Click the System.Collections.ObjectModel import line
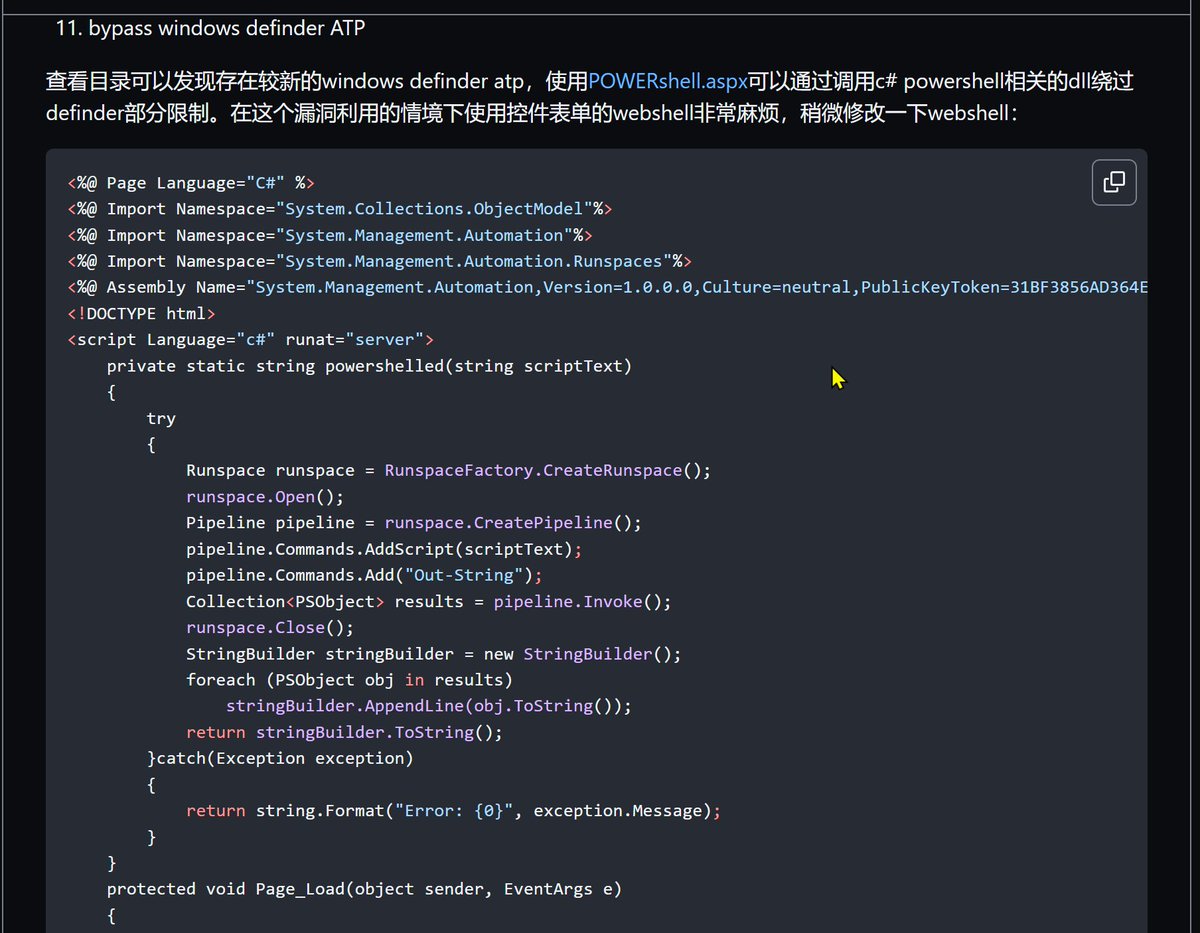This screenshot has width=1200, height=933. [340, 209]
